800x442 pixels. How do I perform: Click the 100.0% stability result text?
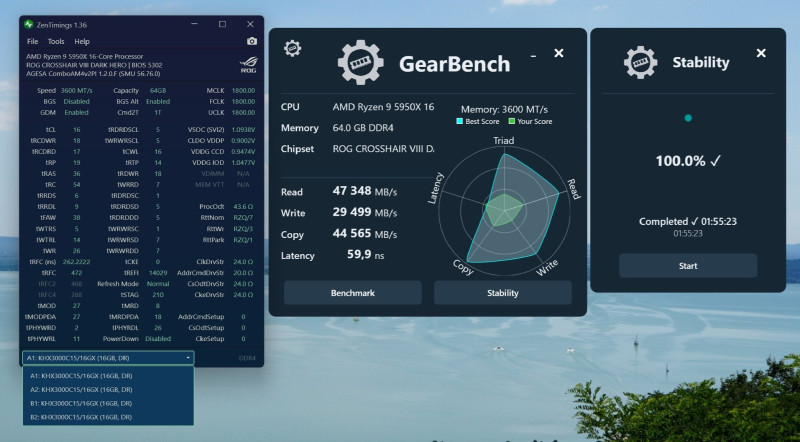point(688,161)
